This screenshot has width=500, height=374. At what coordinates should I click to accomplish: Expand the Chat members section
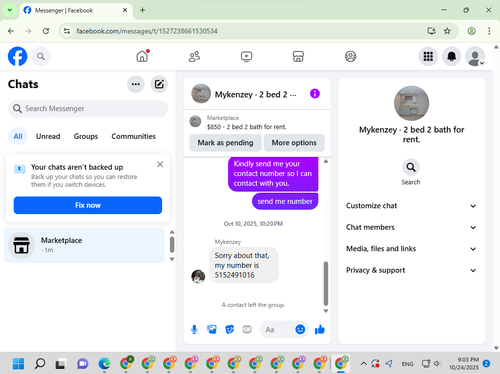[x=411, y=227]
